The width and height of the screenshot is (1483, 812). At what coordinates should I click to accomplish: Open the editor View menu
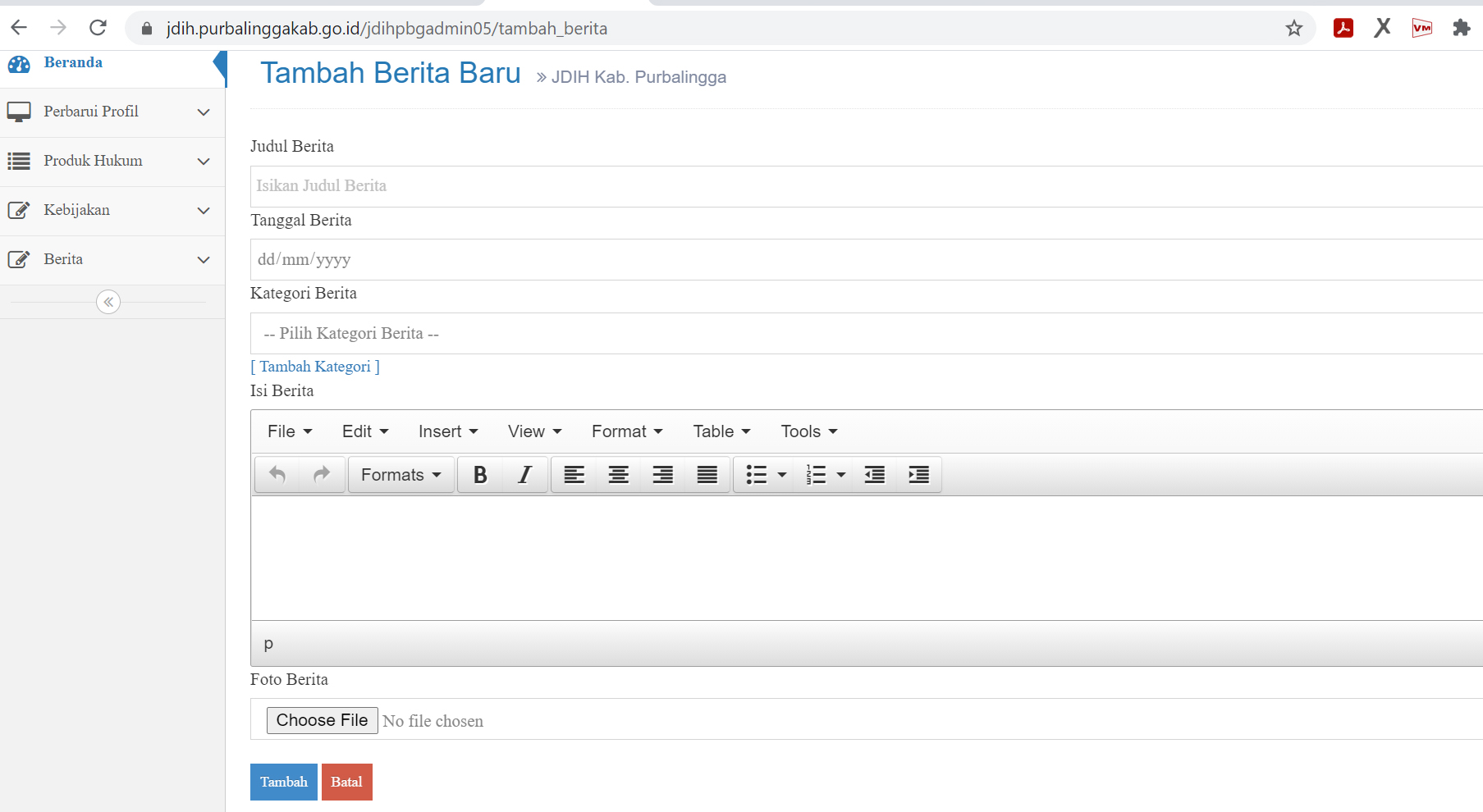(534, 431)
